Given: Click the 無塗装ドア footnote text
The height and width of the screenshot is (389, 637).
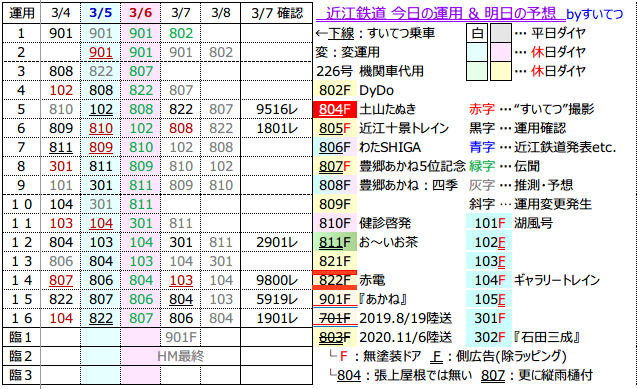Looking at the screenshot, I should click(391, 357).
